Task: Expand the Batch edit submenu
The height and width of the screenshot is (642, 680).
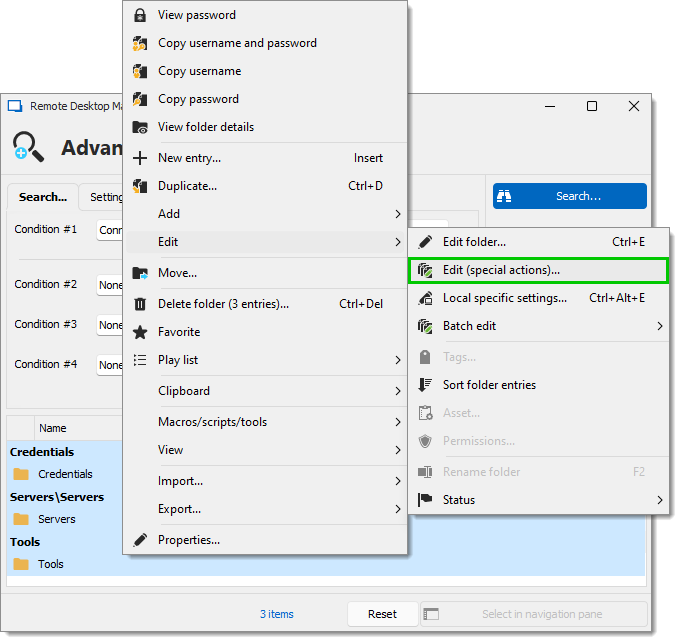Action: 660,326
